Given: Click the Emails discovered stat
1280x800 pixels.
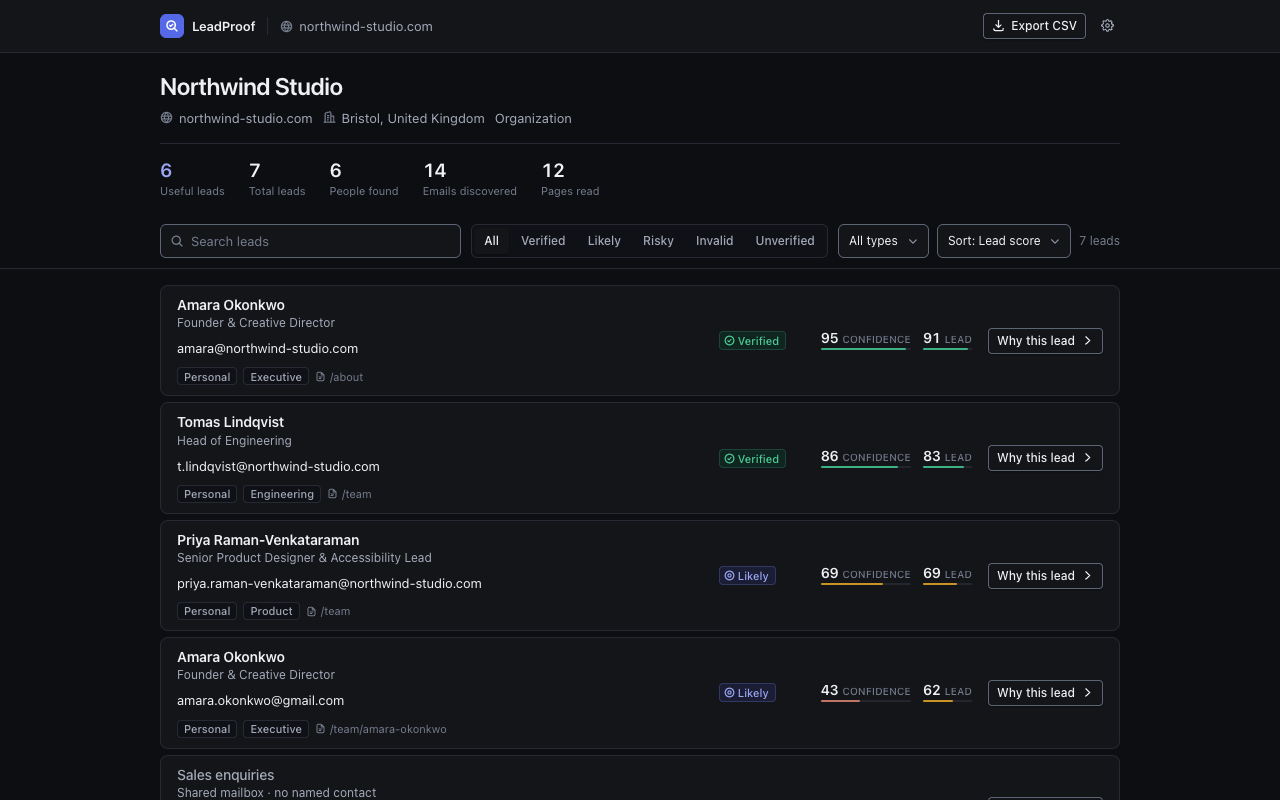Looking at the screenshot, I should [x=470, y=179].
